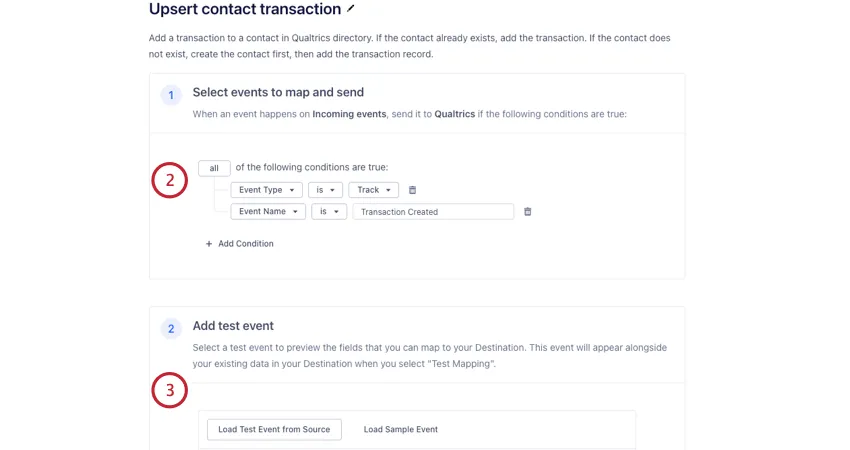850x450 pixels.
Task: Open the 'all' conditions match dropdown
Action: [214, 168]
